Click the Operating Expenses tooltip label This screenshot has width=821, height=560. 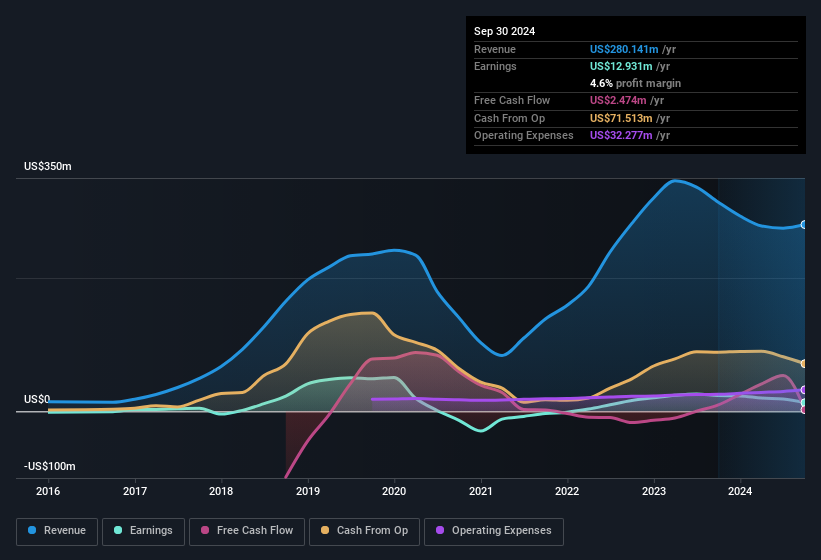coord(524,136)
